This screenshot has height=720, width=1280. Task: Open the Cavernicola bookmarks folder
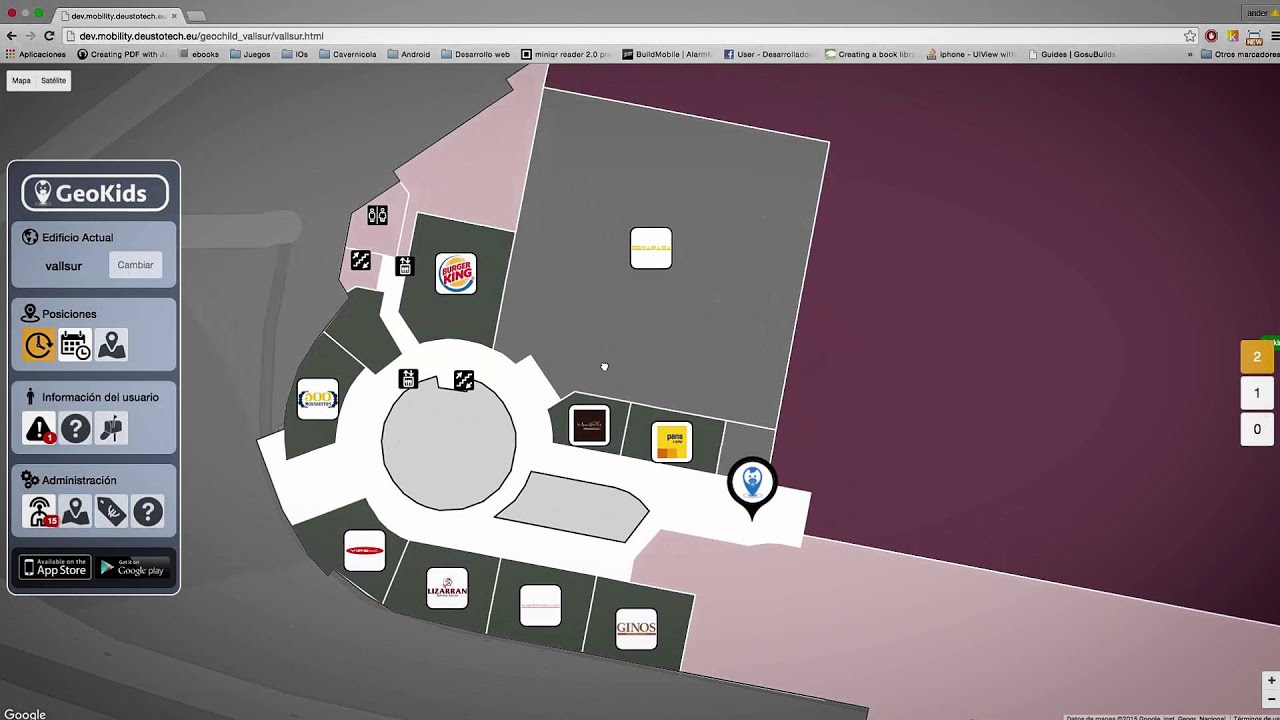point(348,54)
